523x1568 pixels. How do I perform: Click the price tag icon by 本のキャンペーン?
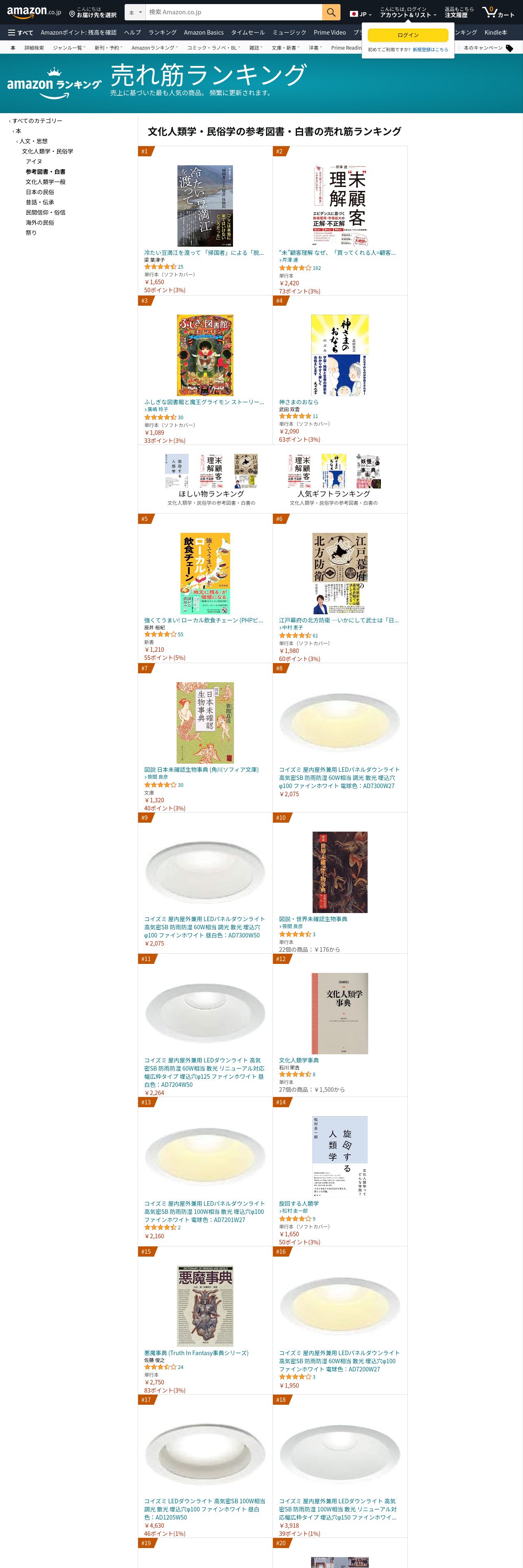click(510, 48)
